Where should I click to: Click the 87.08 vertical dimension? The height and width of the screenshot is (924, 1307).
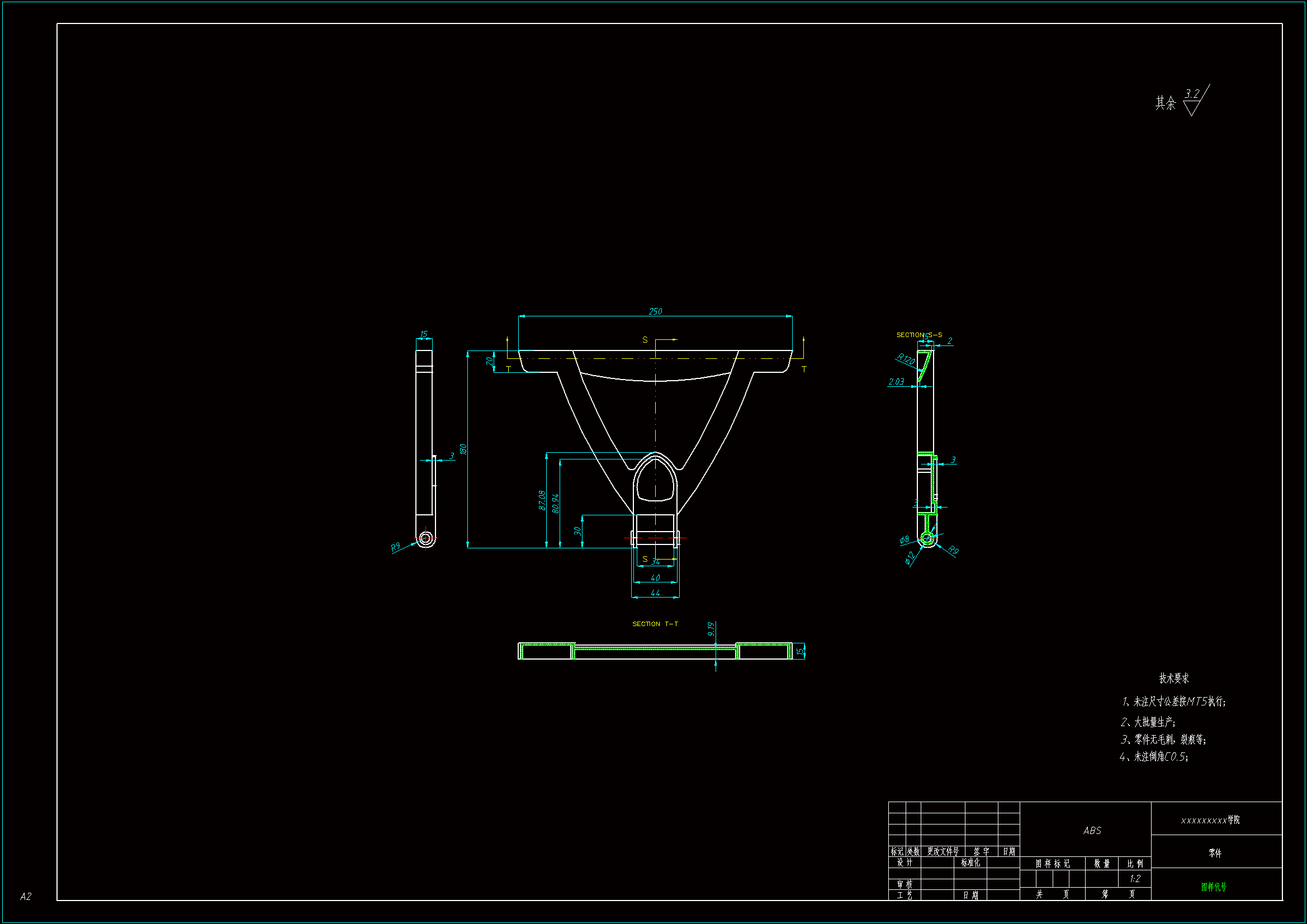point(542,500)
